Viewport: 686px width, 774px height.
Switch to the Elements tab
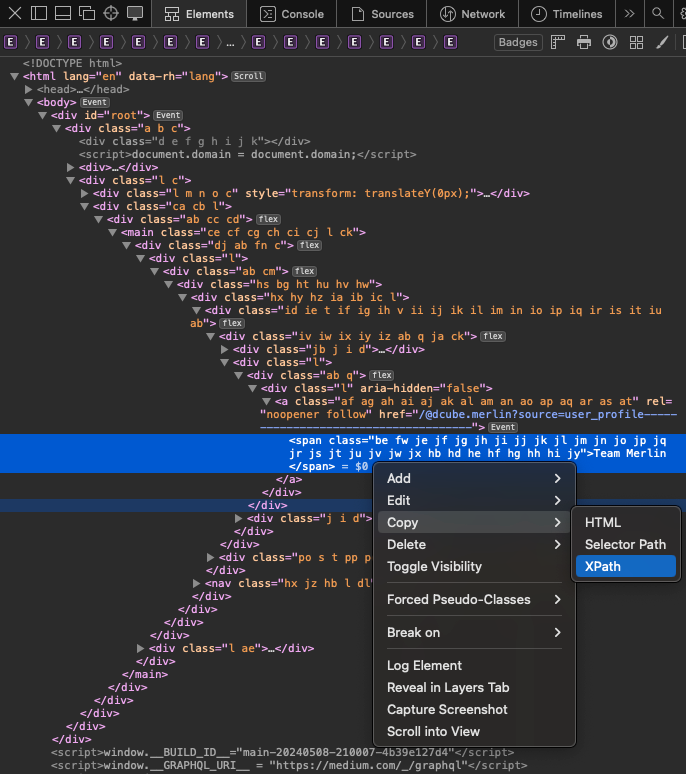pos(199,14)
